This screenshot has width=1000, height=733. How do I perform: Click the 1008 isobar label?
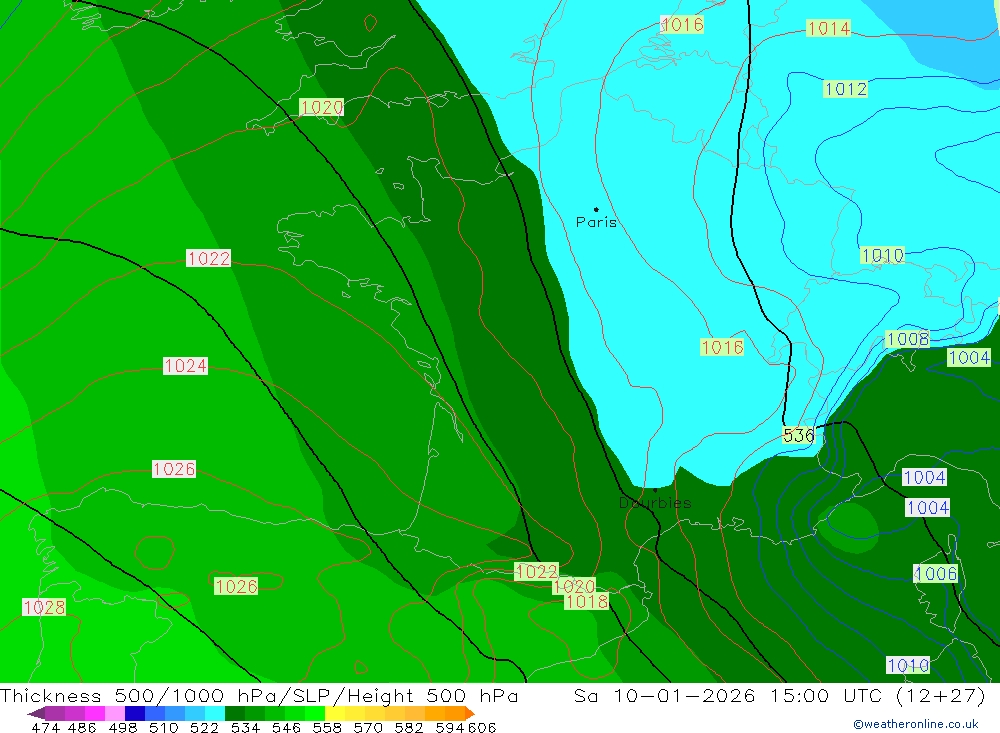tap(908, 339)
